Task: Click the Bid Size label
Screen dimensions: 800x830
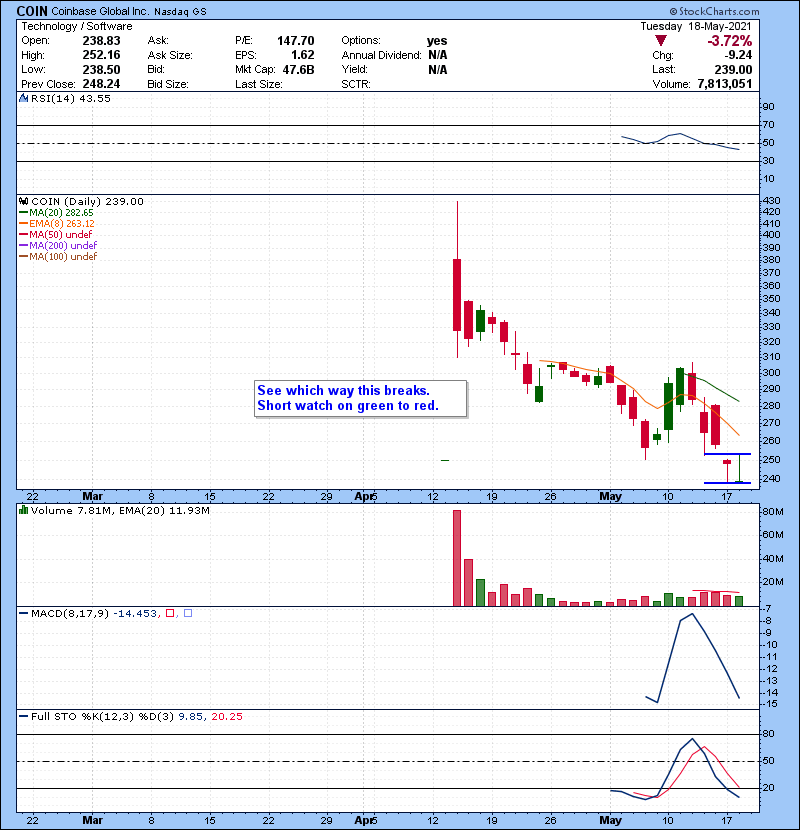Action: click(x=168, y=84)
